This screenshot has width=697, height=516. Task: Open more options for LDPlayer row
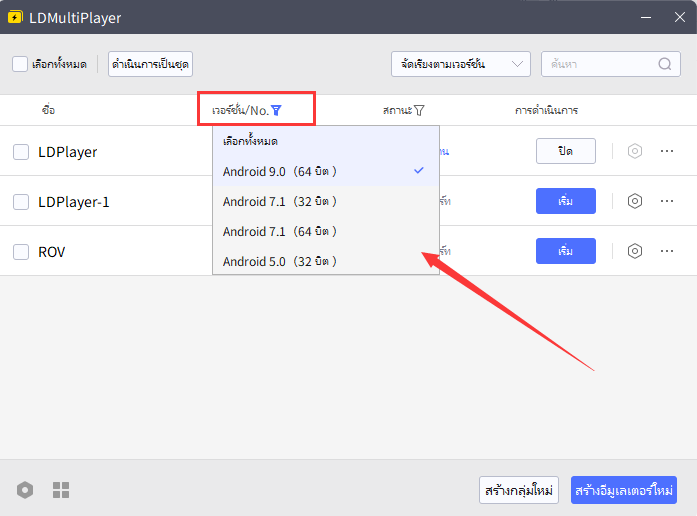[x=667, y=151]
